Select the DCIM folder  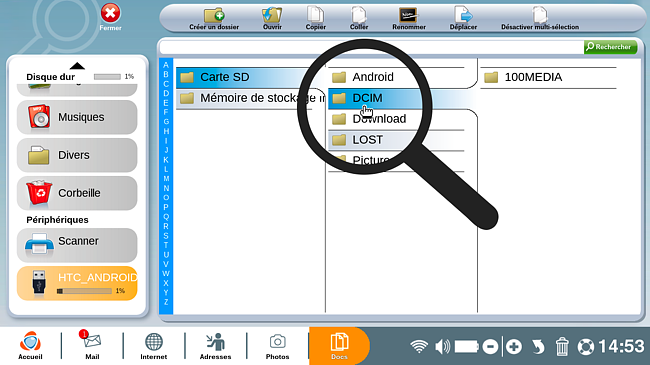coord(396,98)
